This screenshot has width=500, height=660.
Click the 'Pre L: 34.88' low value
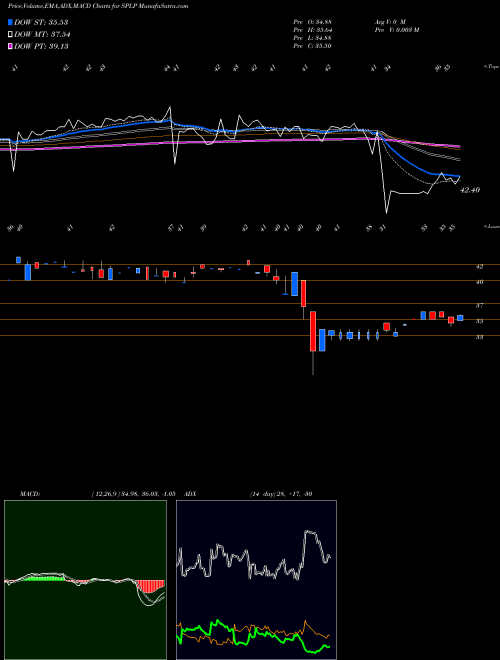pyautogui.click(x=312, y=38)
